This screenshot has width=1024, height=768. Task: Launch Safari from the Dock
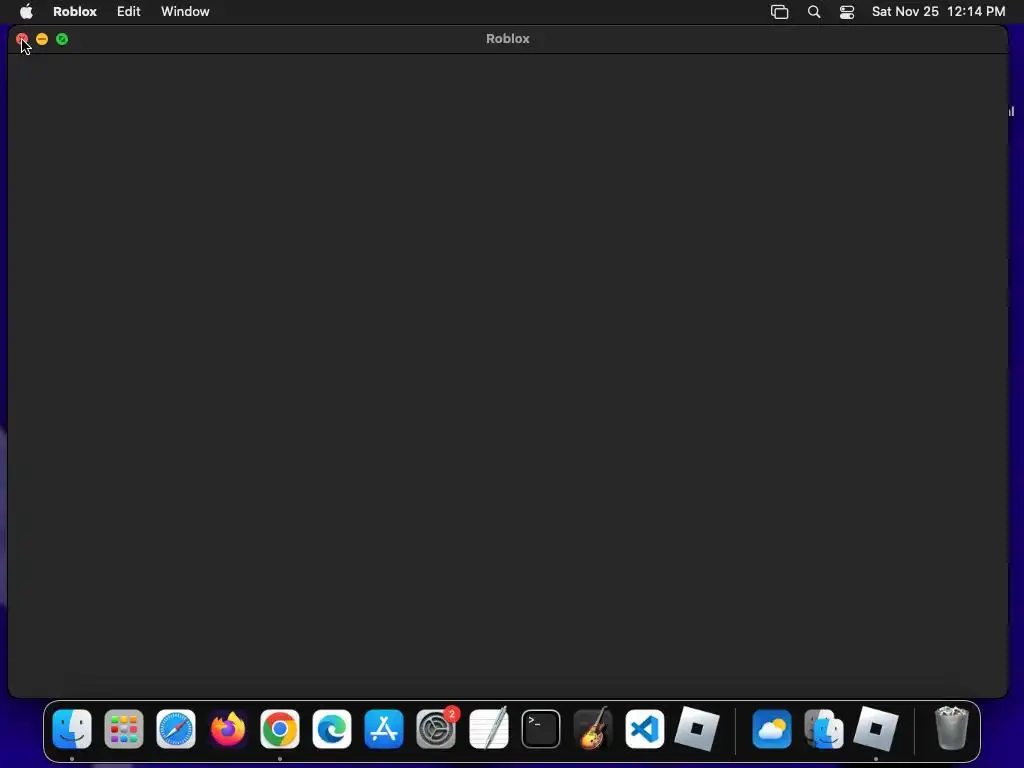[176, 729]
